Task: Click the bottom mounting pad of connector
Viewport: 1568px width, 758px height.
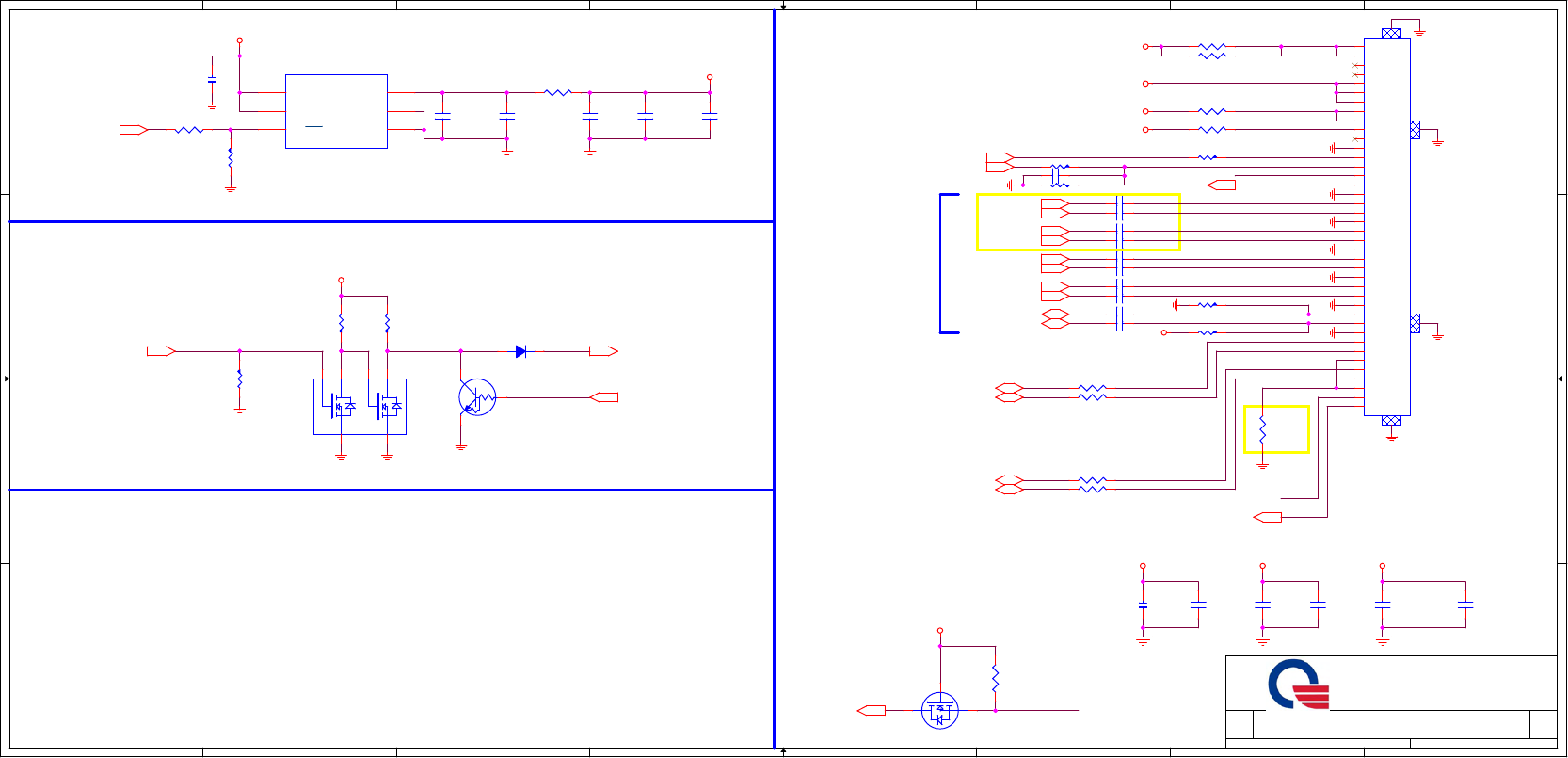Action: pos(1391,420)
